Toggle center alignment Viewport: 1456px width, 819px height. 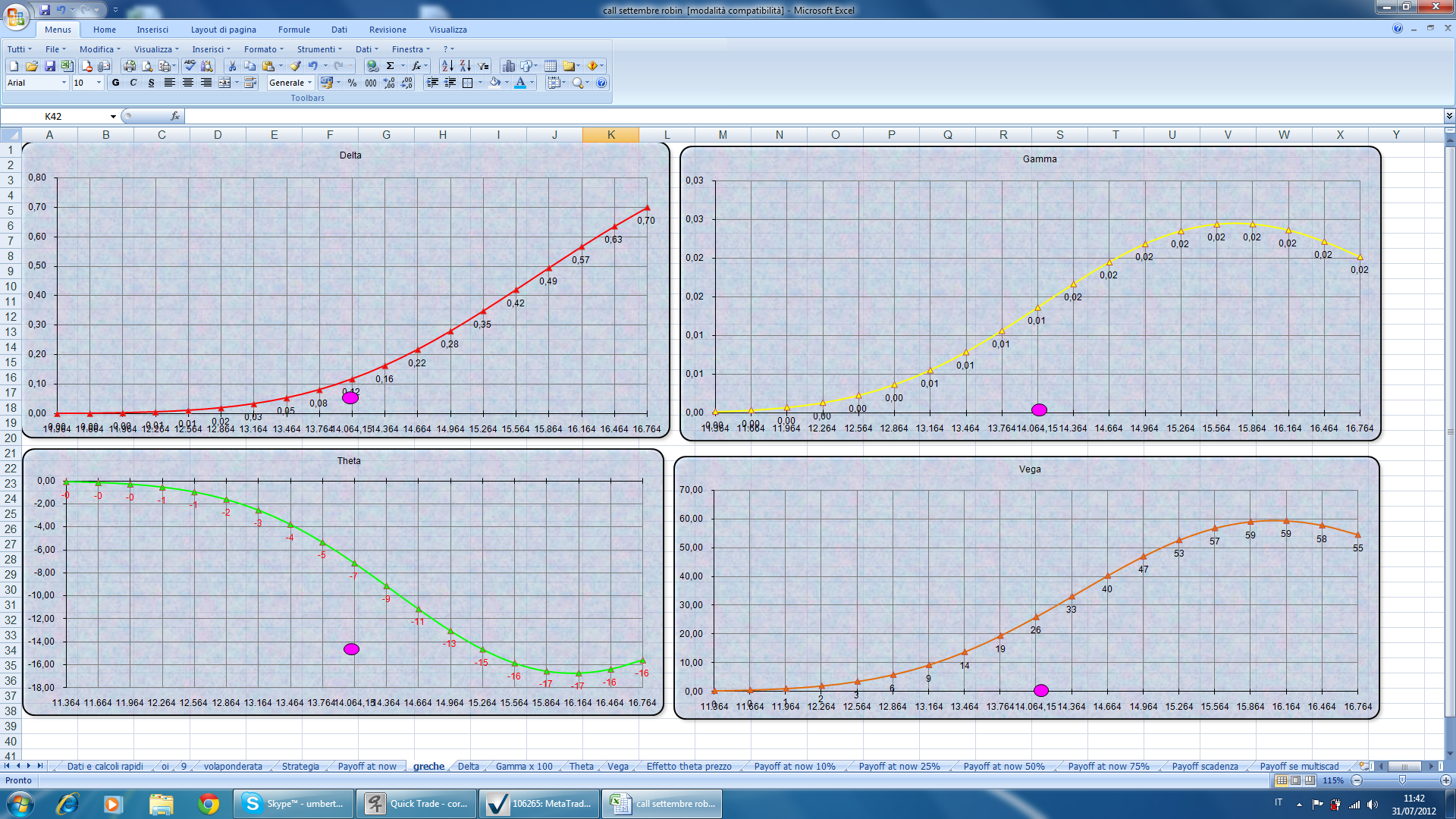click(x=188, y=83)
